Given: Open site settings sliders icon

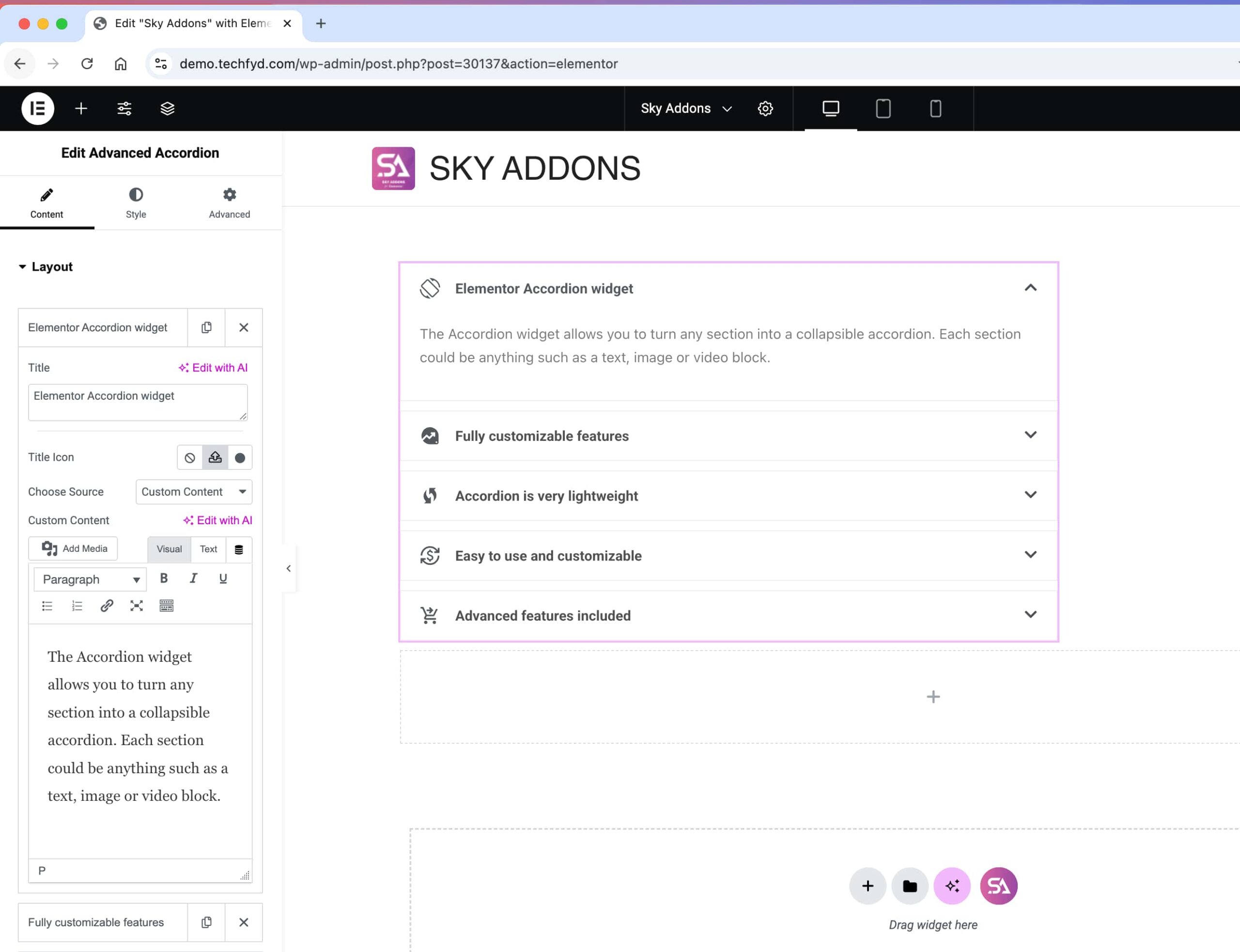Looking at the screenshot, I should (x=124, y=108).
